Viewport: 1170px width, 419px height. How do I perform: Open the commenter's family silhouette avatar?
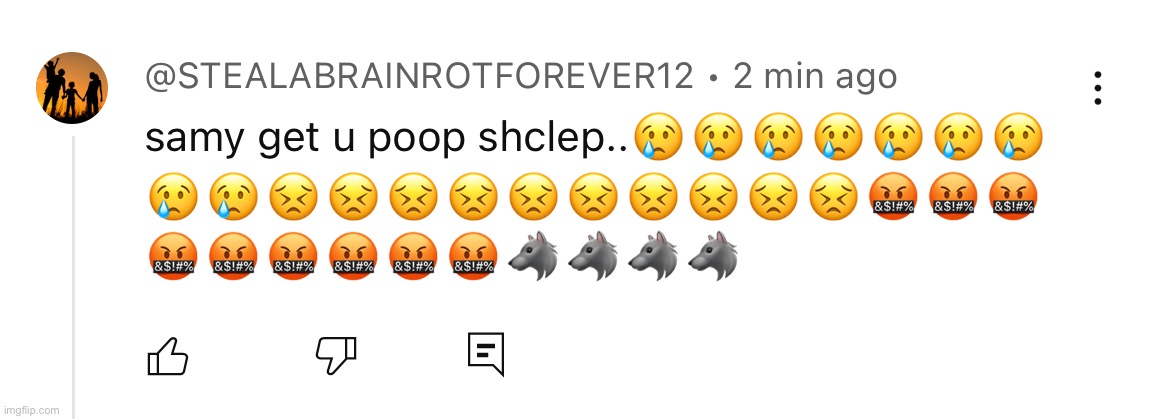(x=72, y=87)
